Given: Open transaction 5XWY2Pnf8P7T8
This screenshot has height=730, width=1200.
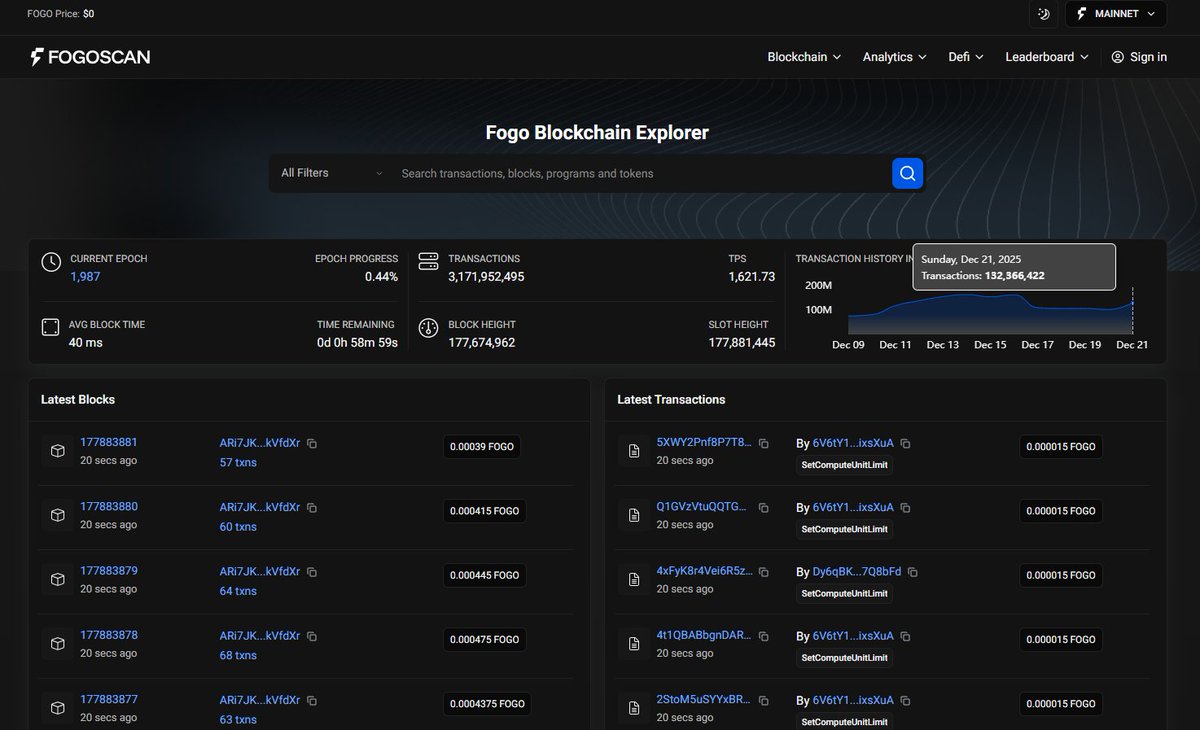Looking at the screenshot, I should point(703,442).
